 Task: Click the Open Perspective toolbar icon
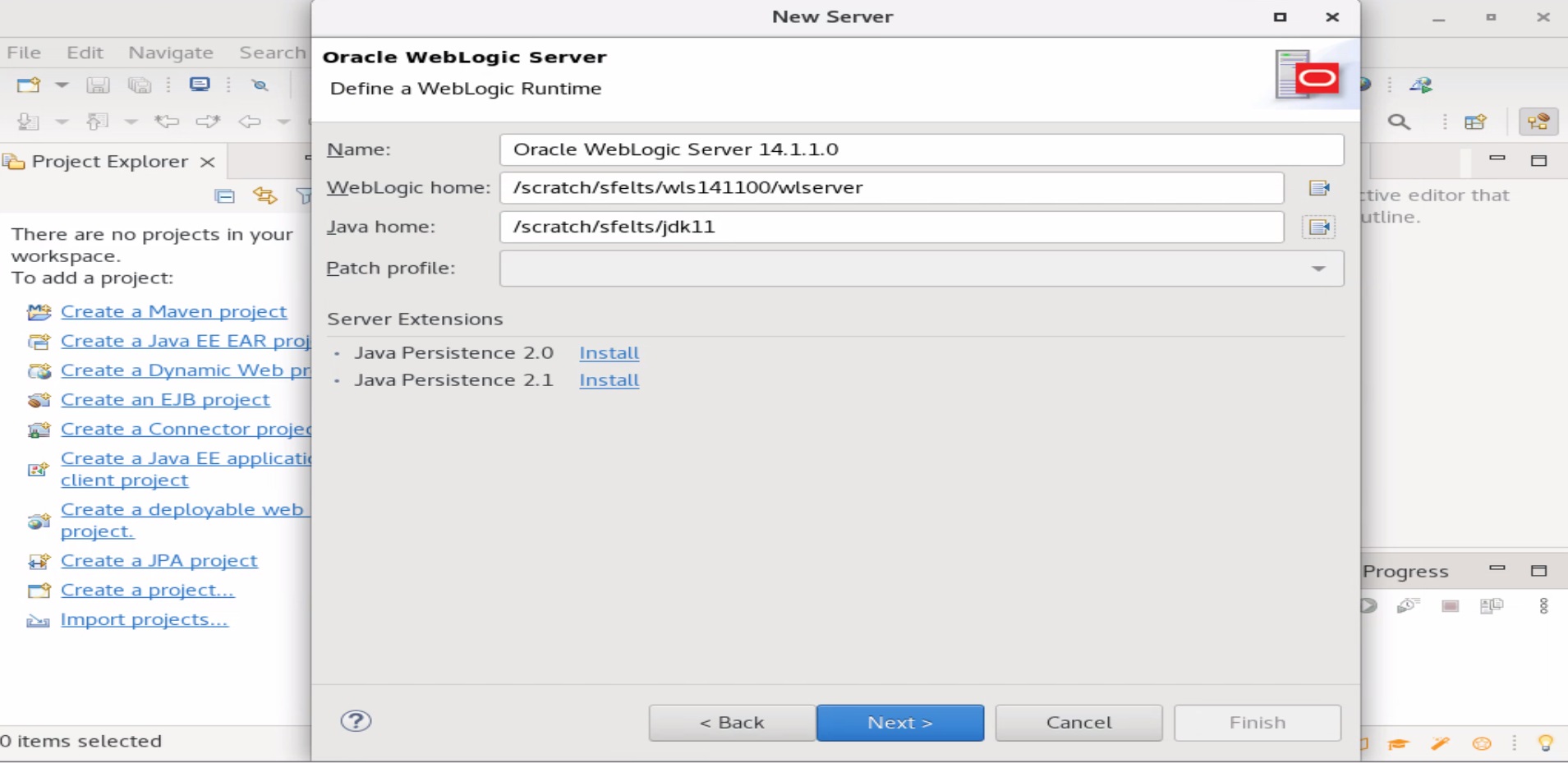coord(1475,122)
